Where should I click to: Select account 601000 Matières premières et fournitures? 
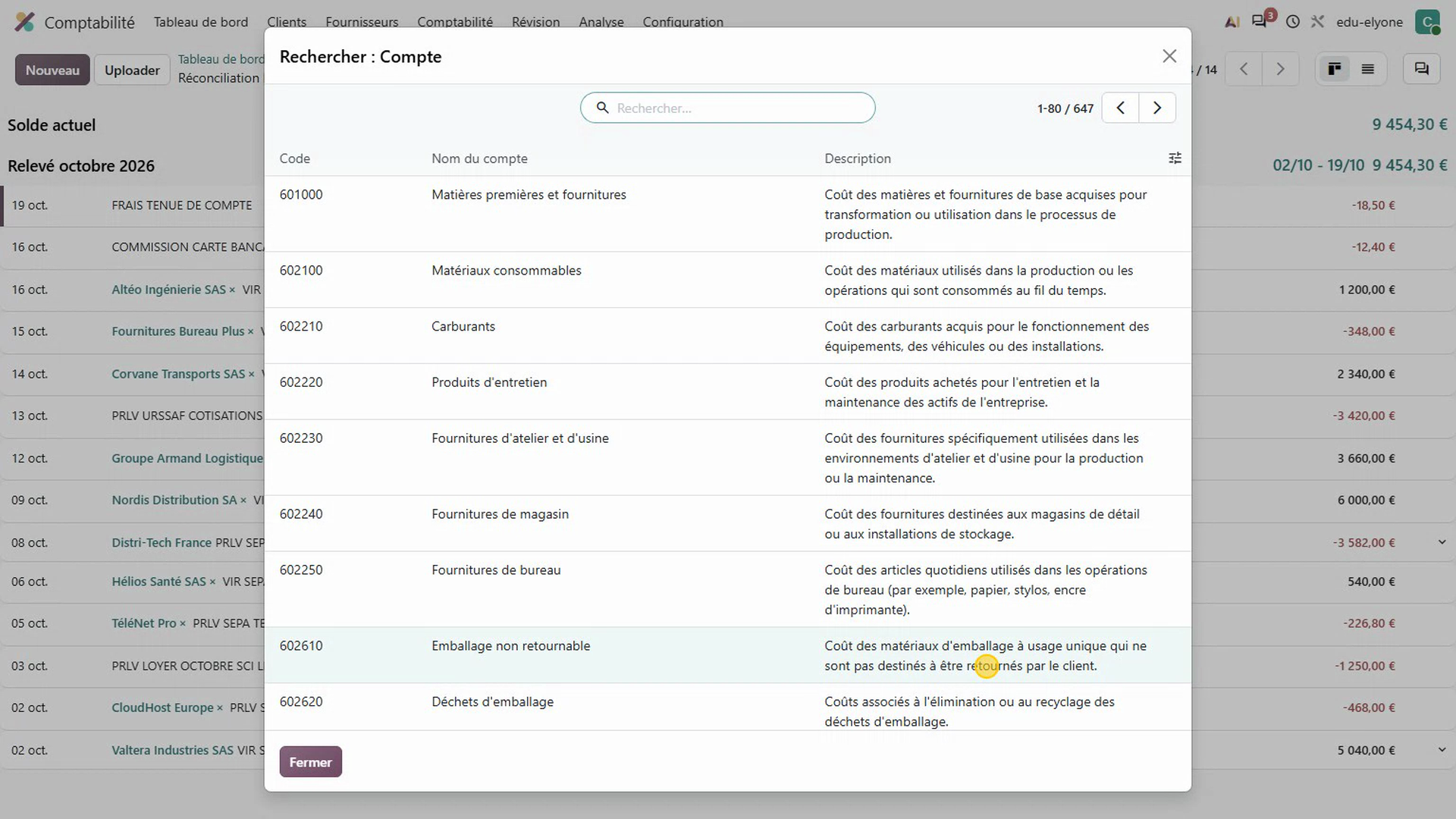click(x=728, y=214)
